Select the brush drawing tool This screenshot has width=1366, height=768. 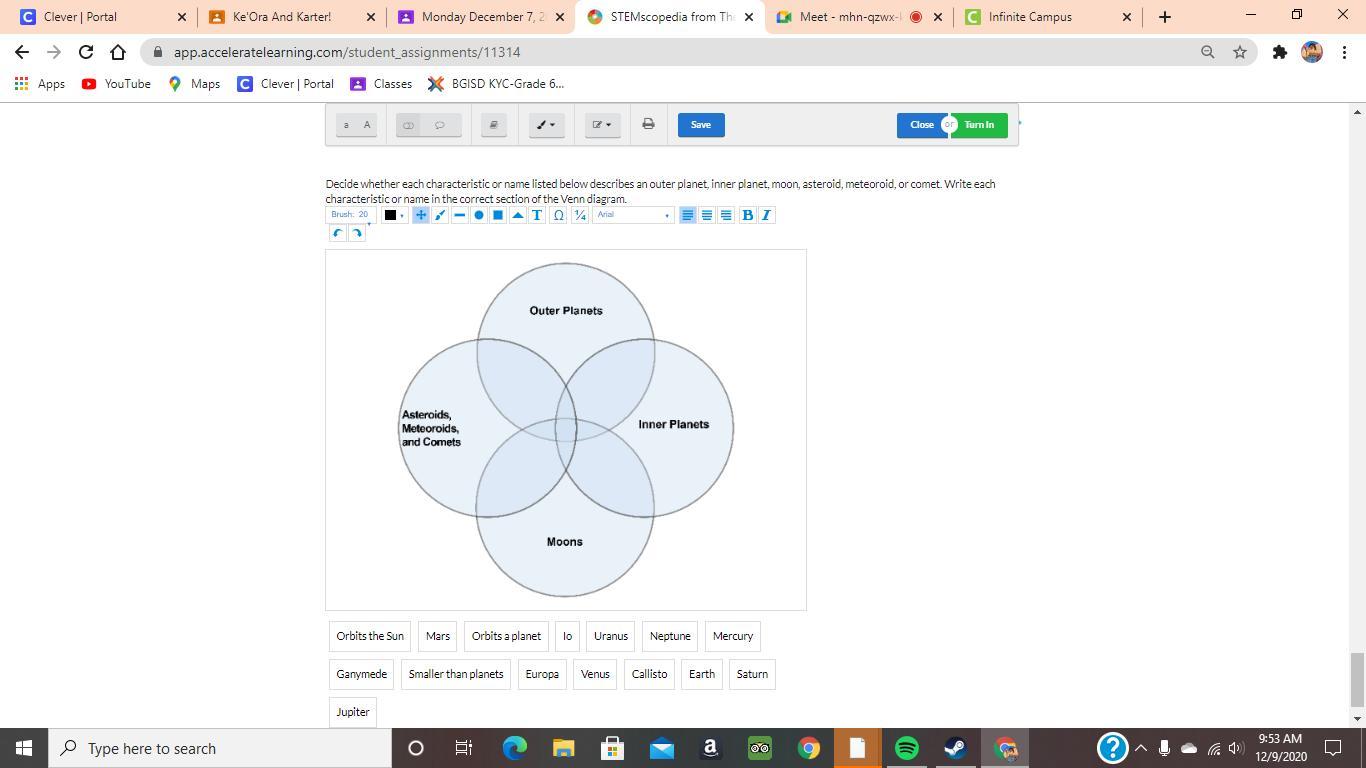coord(440,215)
